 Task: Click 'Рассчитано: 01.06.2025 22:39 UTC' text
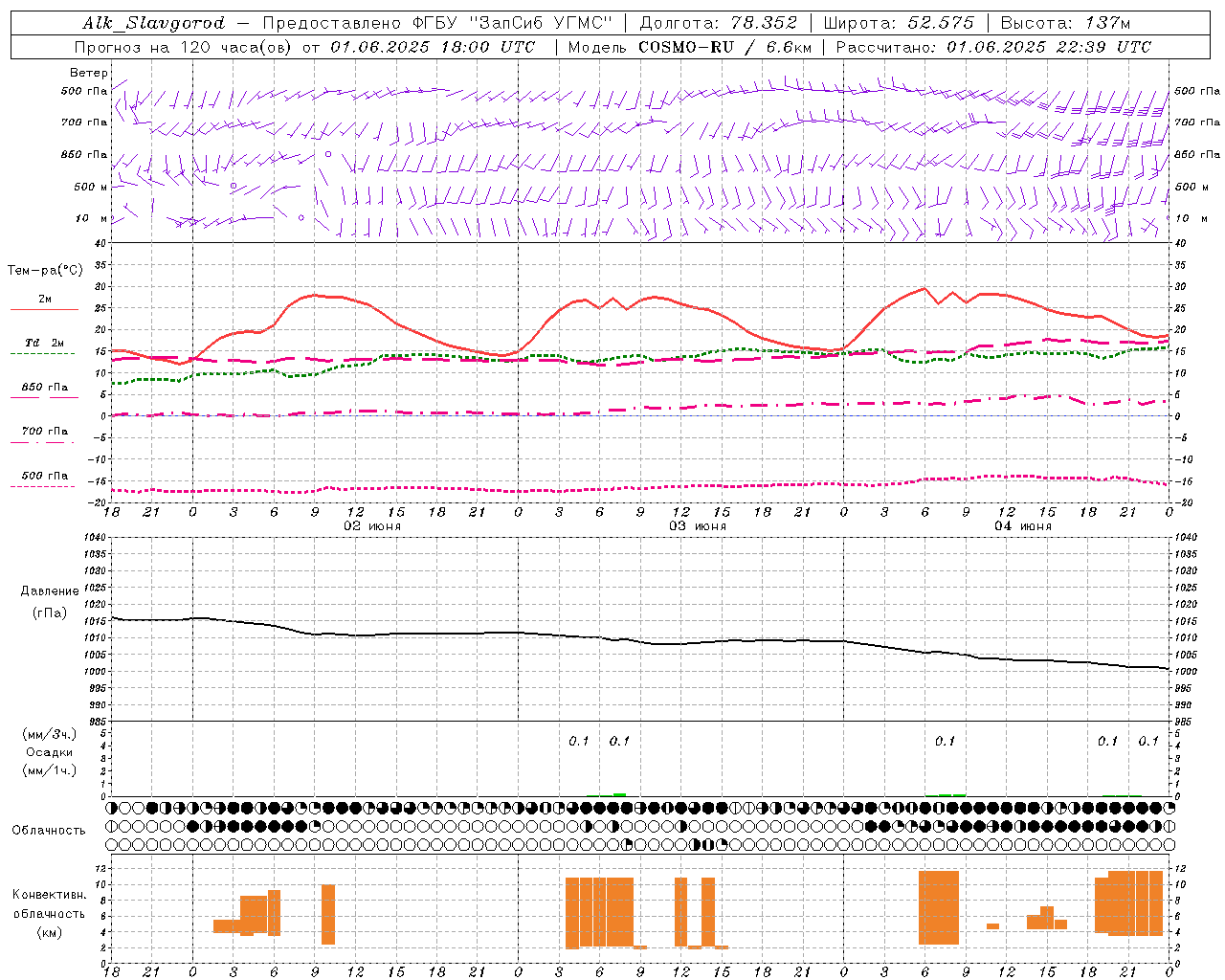993,47
